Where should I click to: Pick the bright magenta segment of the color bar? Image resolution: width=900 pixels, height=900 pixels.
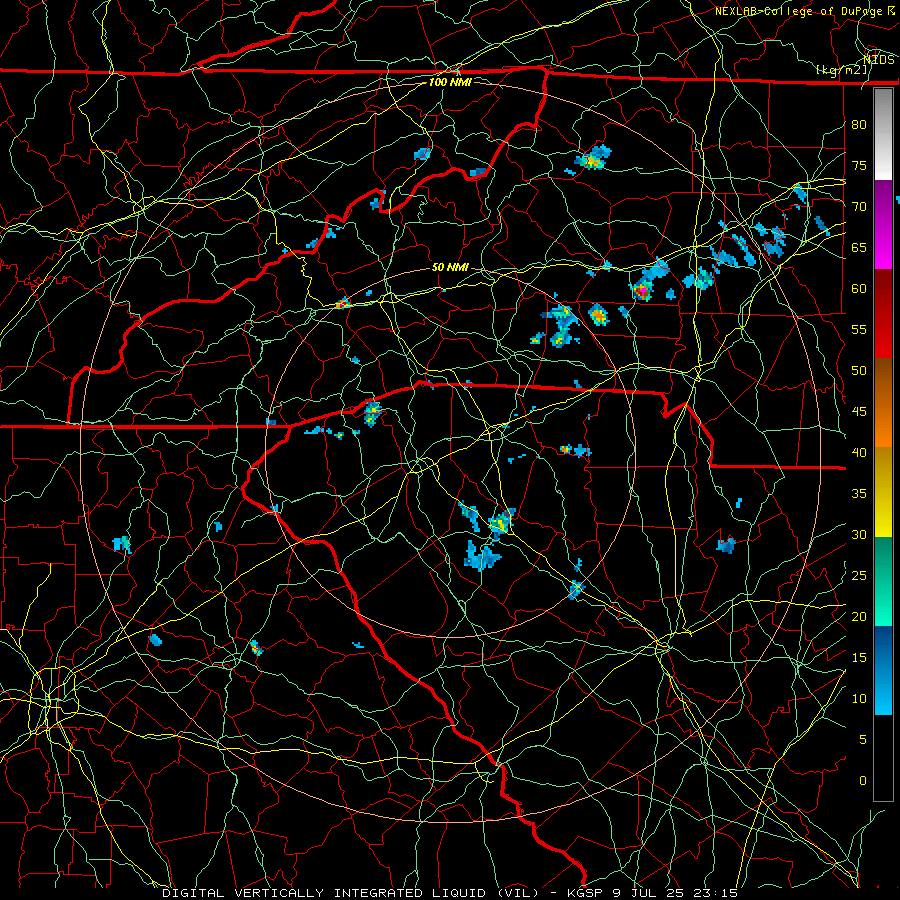pos(883,247)
